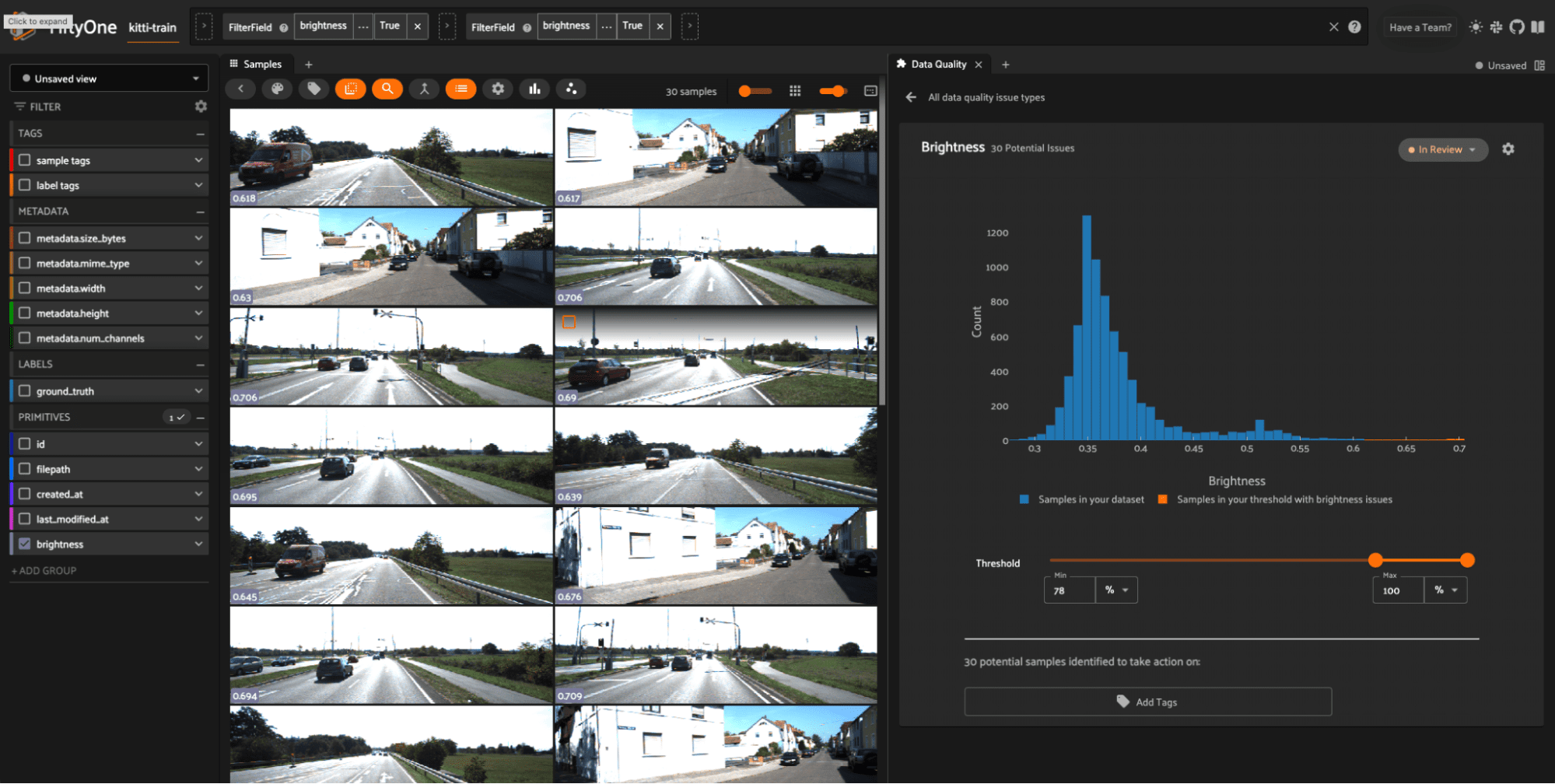Click the grid view icon
Image resolution: width=1555 pixels, height=784 pixels.
tap(795, 91)
